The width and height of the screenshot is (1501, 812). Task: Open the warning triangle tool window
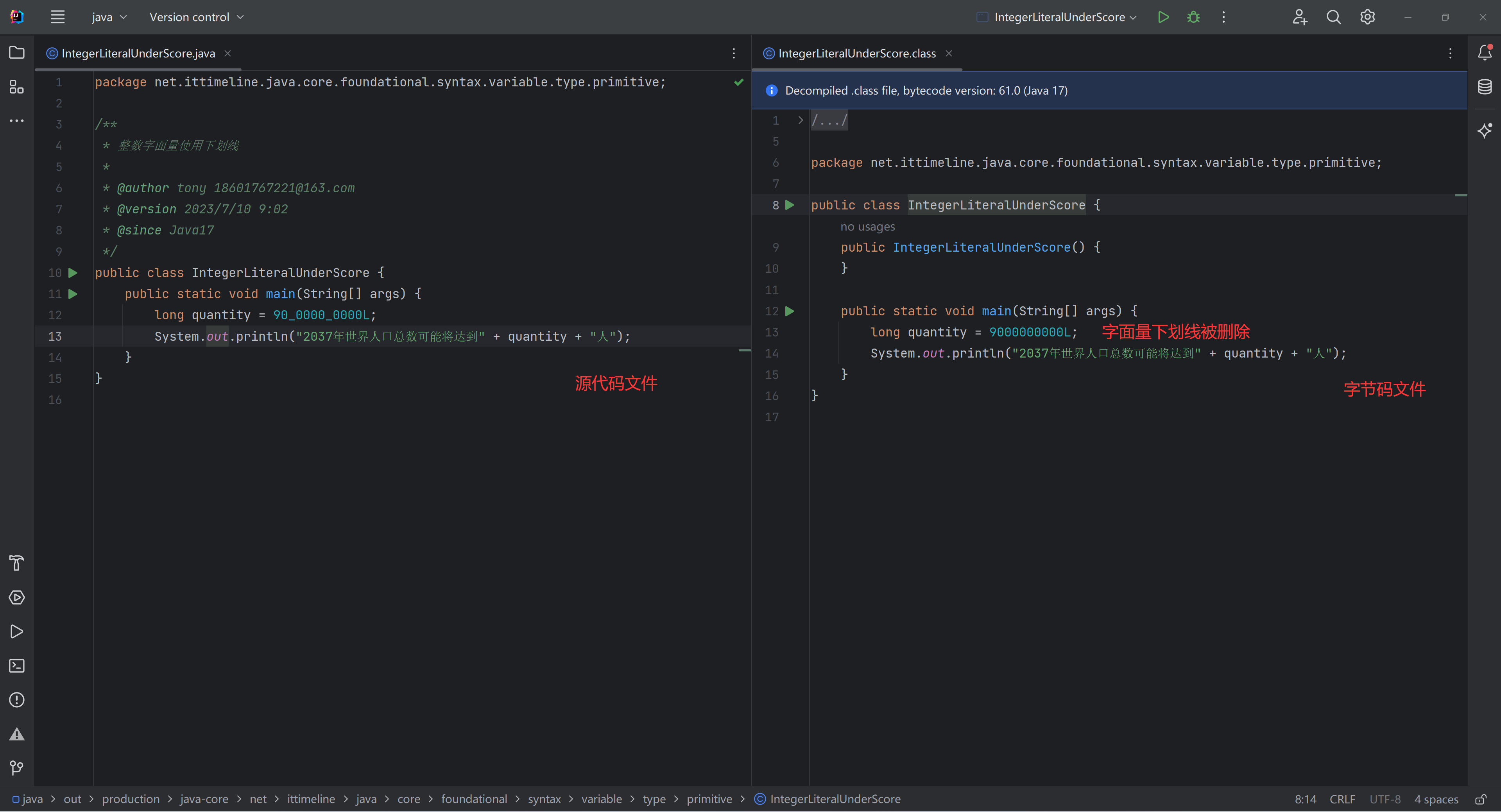coord(17,734)
